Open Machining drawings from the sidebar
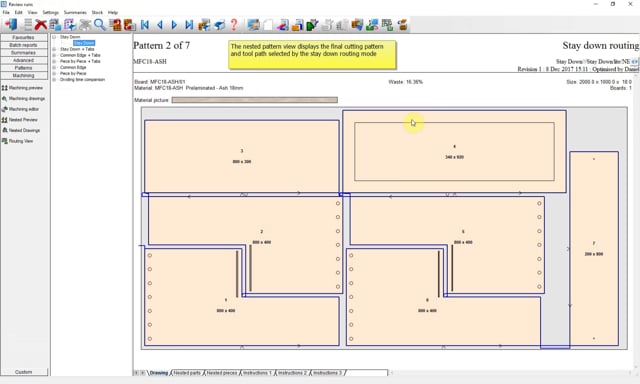The height and width of the screenshot is (384, 640). 23,98
